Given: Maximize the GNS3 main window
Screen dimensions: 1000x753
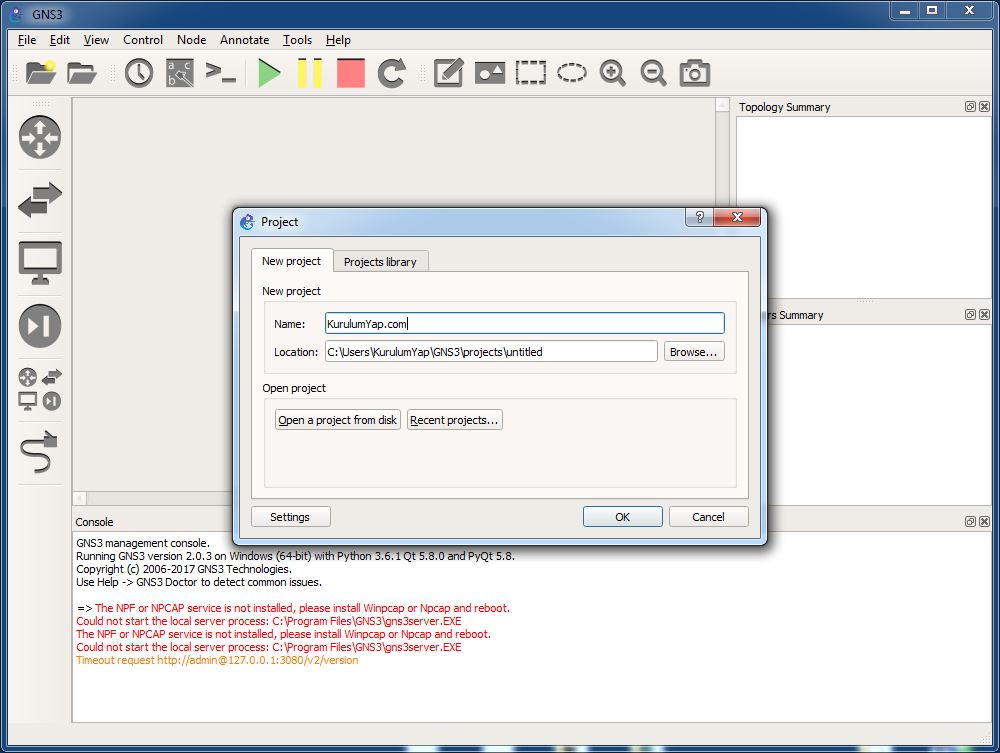Looking at the screenshot, I should pos(932,11).
